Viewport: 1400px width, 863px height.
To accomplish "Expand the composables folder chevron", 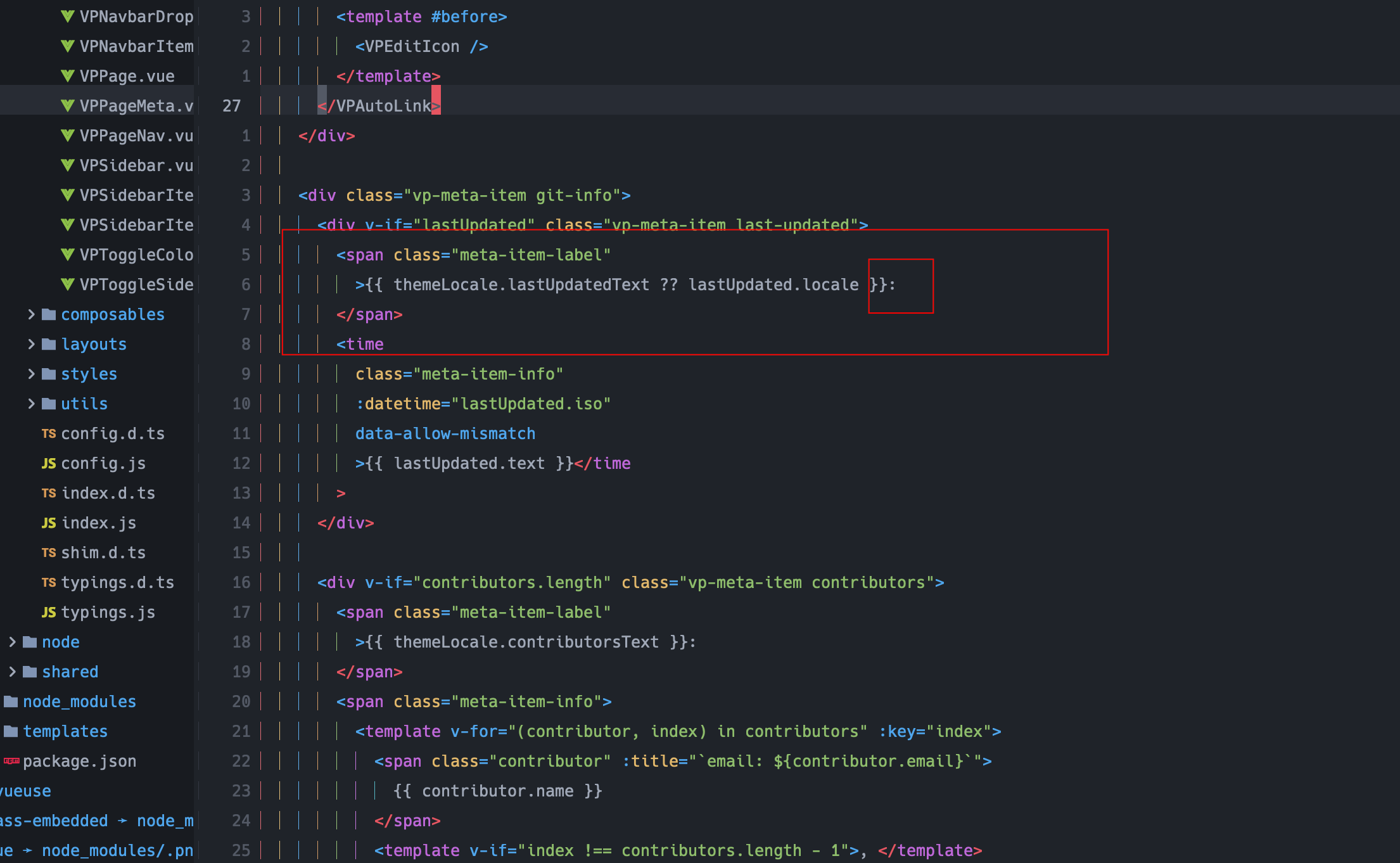I will (x=31, y=314).
